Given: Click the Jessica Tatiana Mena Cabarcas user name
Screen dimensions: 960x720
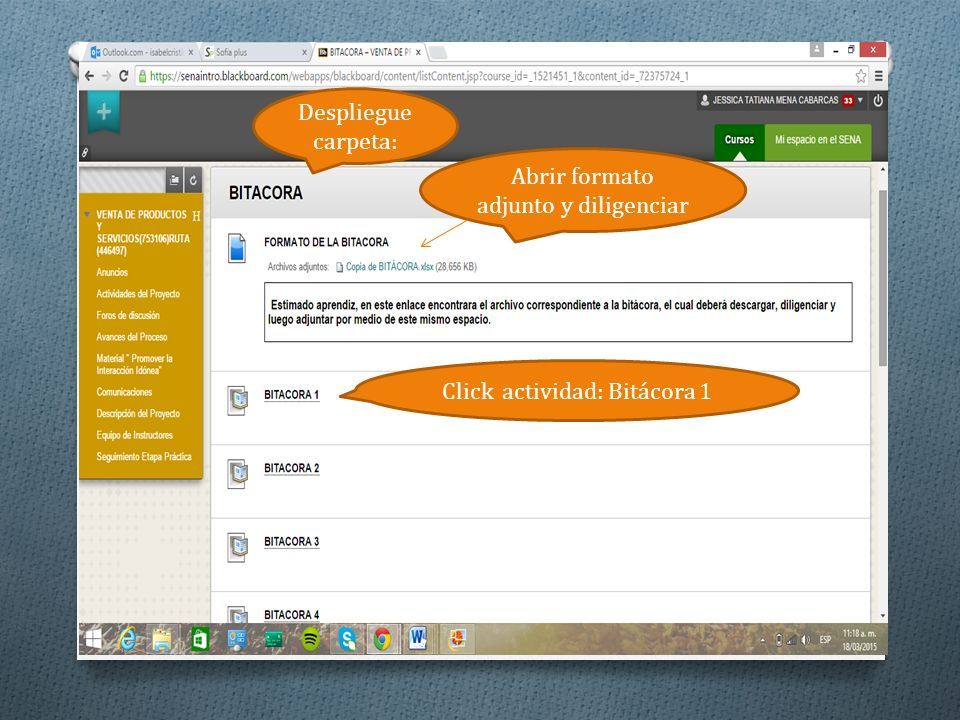Looking at the screenshot, I should pyautogui.click(x=775, y=100).
